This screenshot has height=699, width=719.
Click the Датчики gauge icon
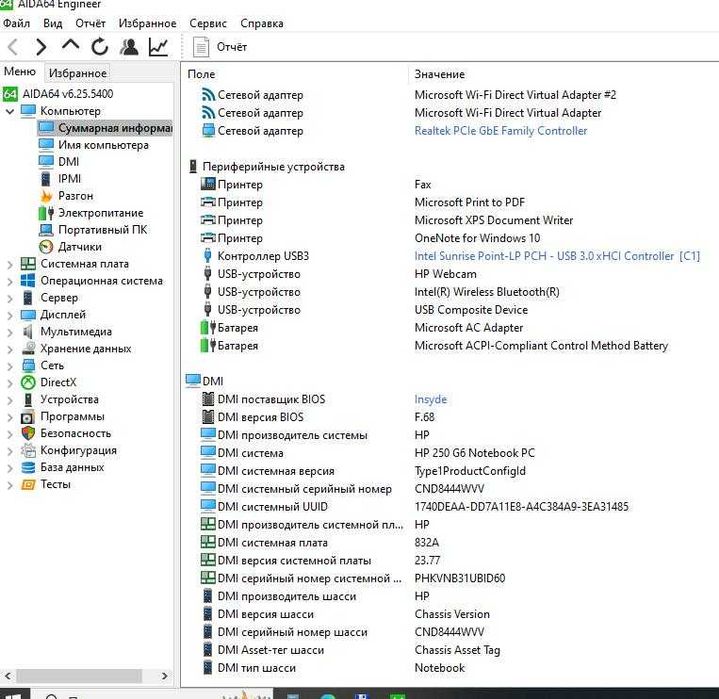point(46,247)
